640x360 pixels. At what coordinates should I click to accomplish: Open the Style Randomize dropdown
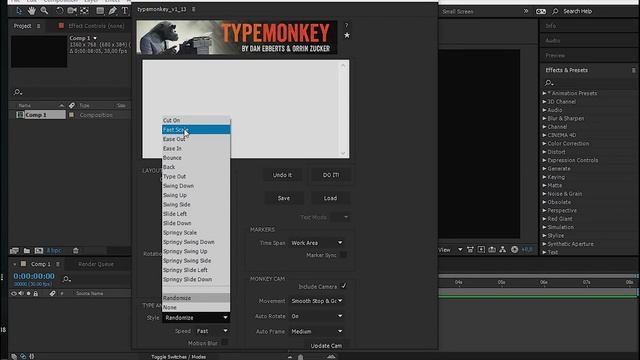pos(196,318)
